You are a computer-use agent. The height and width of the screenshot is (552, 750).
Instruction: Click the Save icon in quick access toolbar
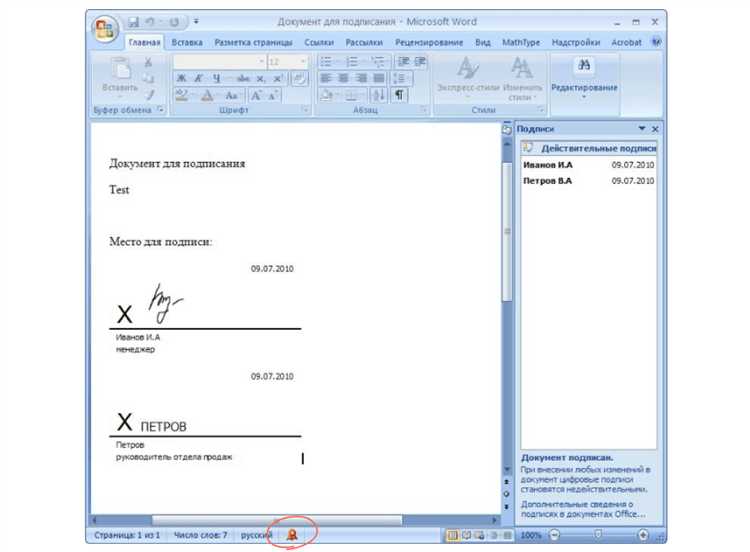click(134, 21)
